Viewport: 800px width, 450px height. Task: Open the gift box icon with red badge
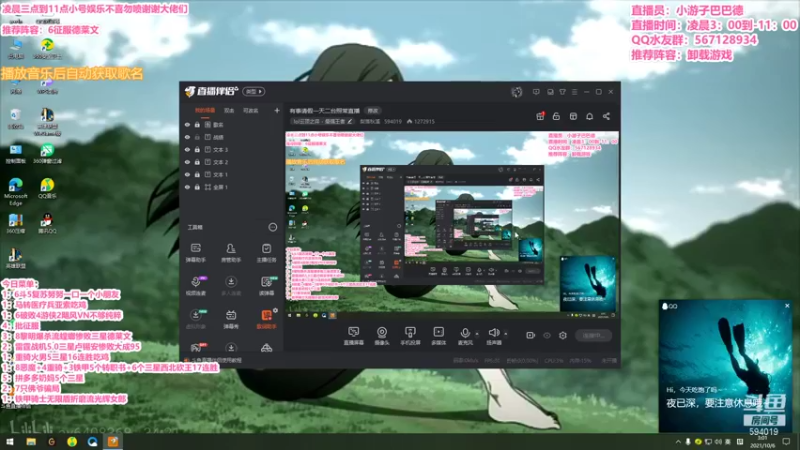(x=540, y=116)
